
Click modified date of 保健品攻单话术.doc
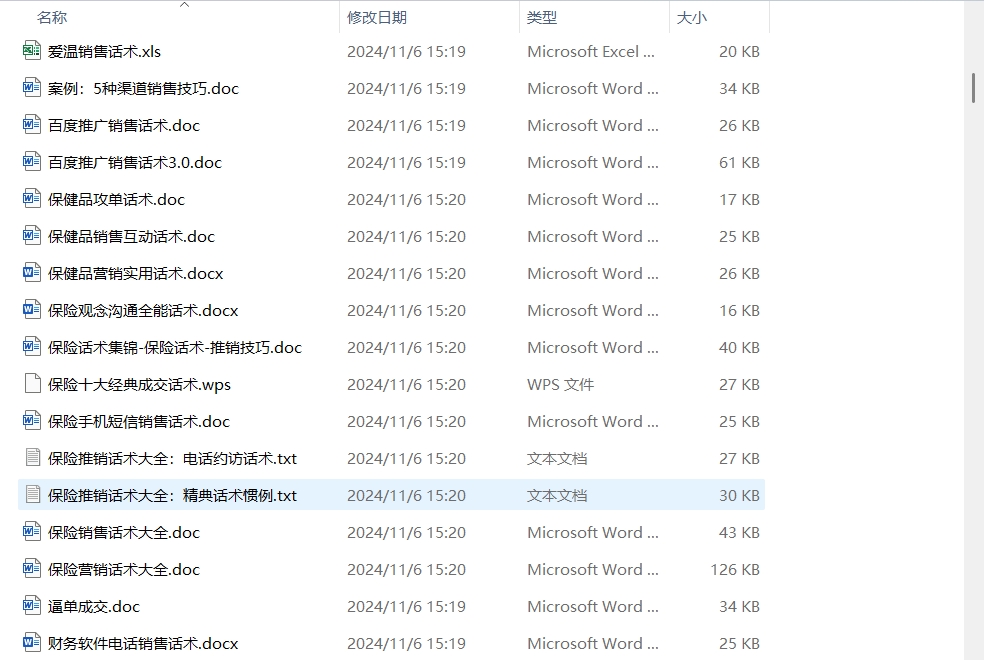point(407,200)
